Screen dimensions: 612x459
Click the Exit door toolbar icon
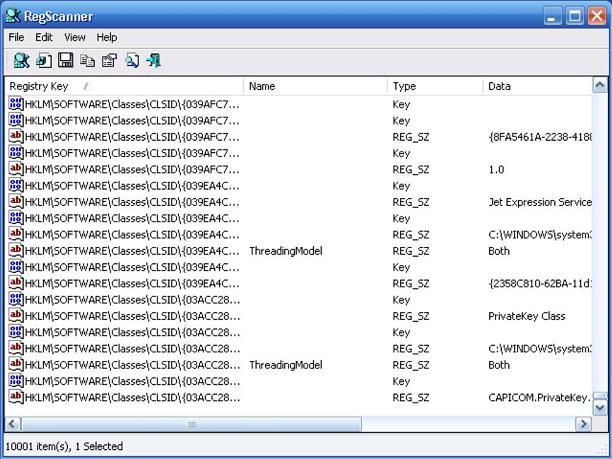(x=153, y=60)
